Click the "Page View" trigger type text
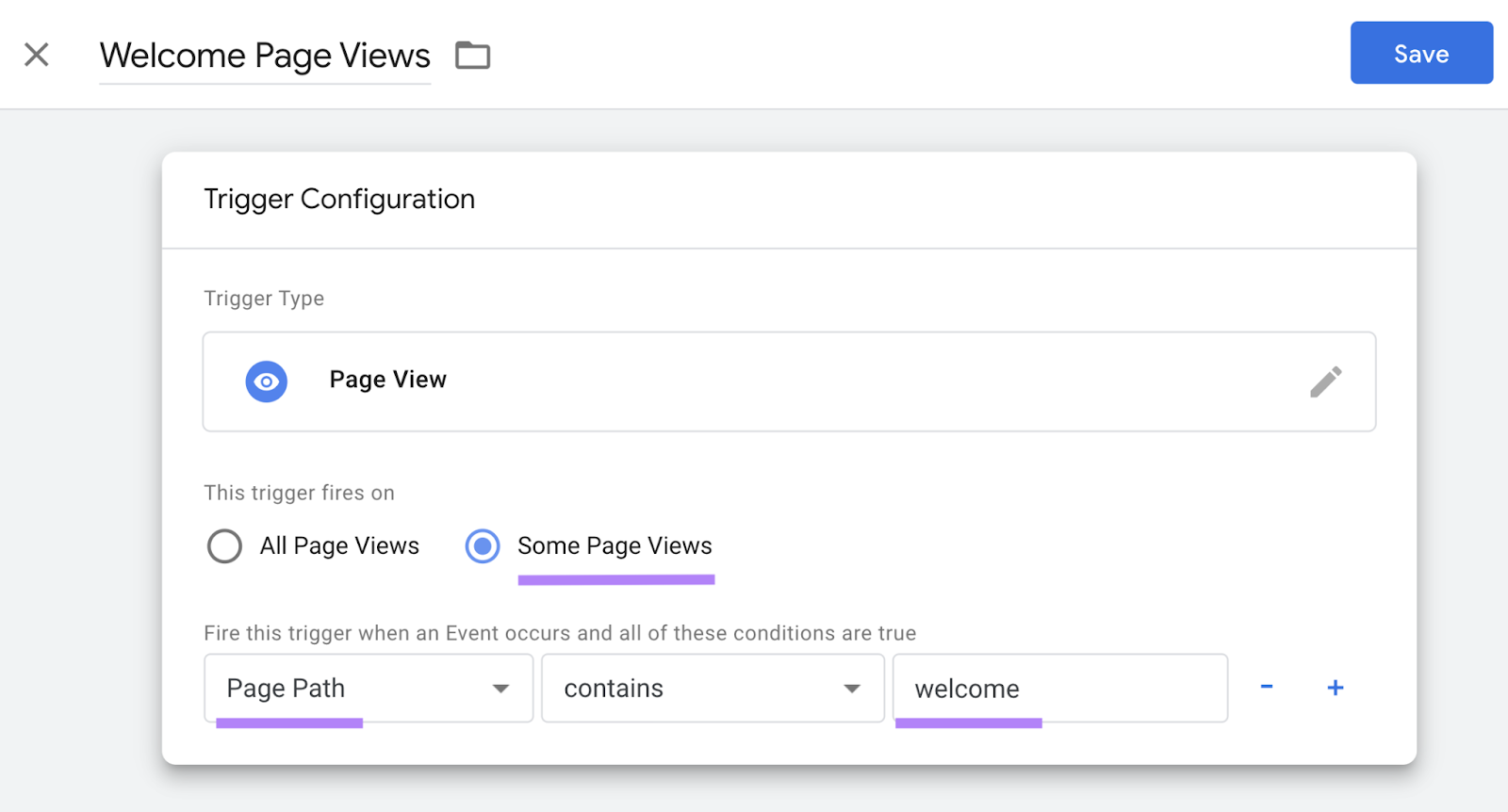Screen dimensions: 1508x812 coord(387,380)
